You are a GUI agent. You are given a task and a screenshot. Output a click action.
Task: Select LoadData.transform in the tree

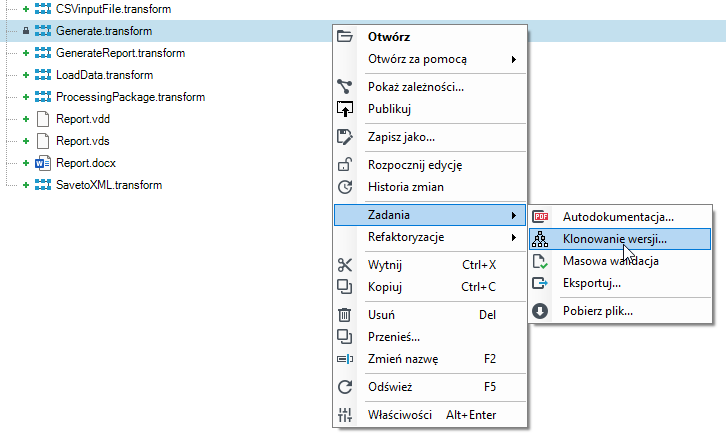pos(104,75)
